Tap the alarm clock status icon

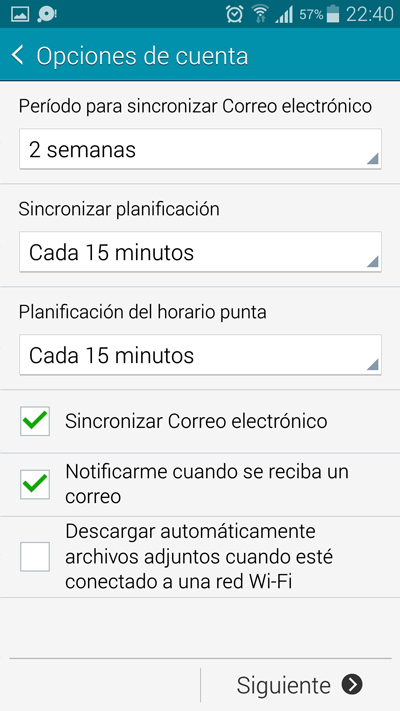[x=234, y=14]
